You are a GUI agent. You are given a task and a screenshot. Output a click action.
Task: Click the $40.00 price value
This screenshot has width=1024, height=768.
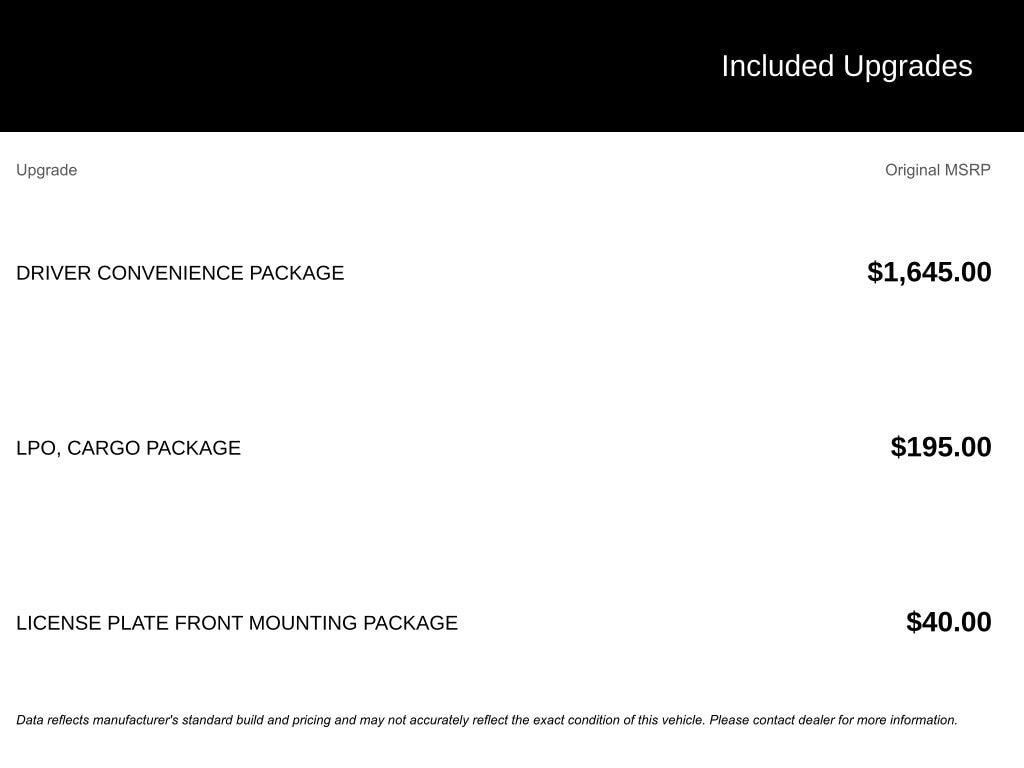948,622
